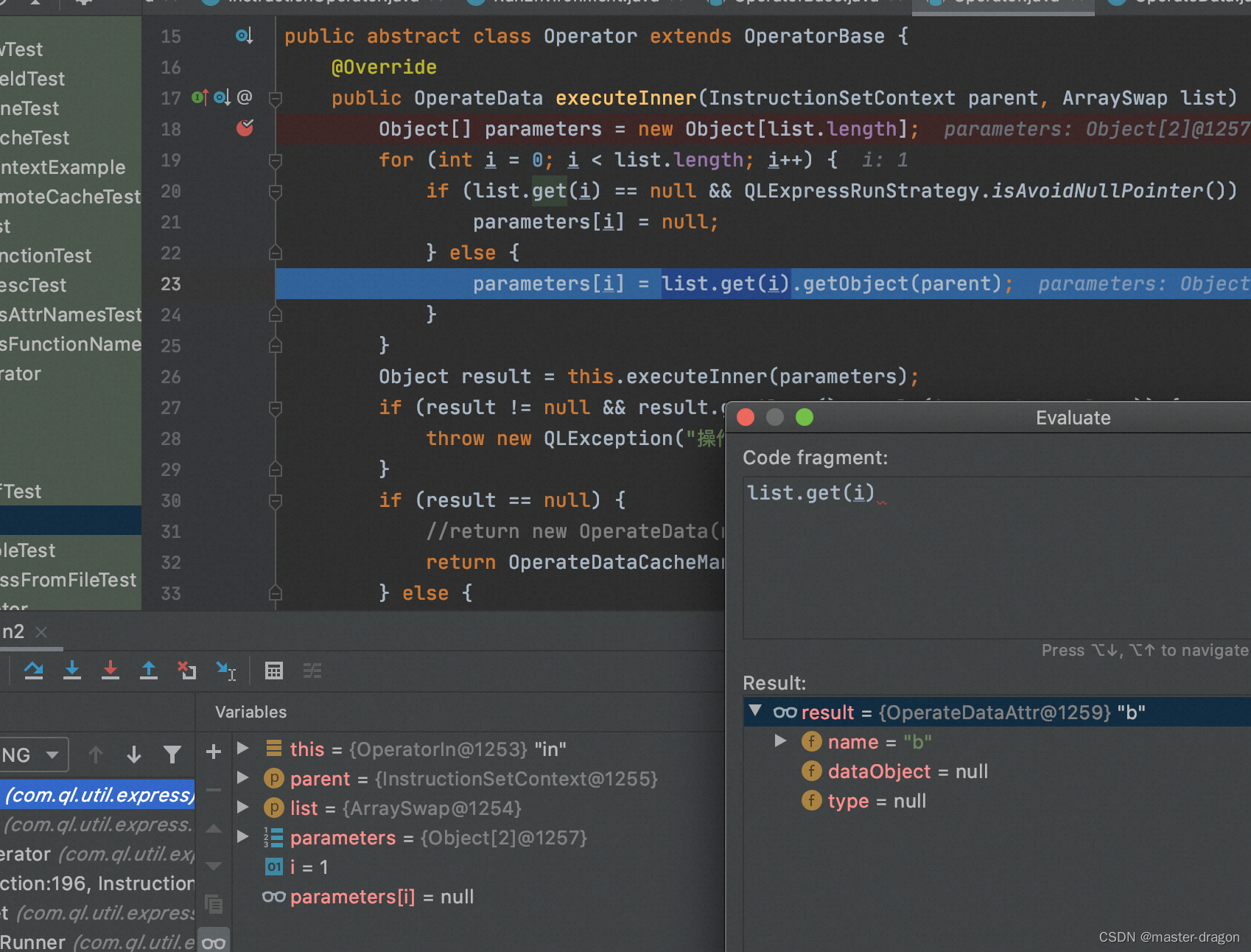Collapse the method fold marker on line 17
1251x952 pixels.
click(x=276, y=99)
